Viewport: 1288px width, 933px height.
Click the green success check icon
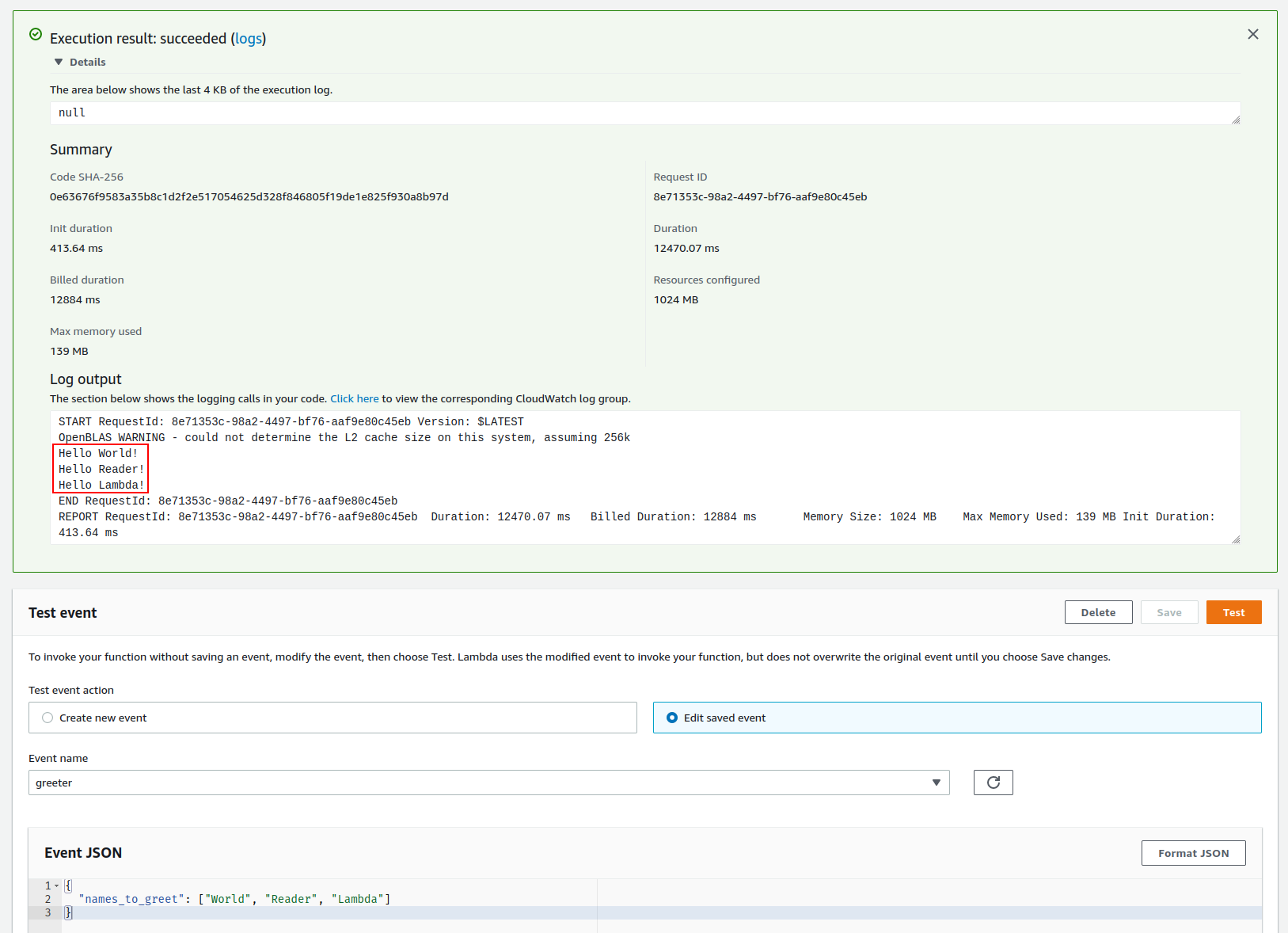tap(36, 34)
